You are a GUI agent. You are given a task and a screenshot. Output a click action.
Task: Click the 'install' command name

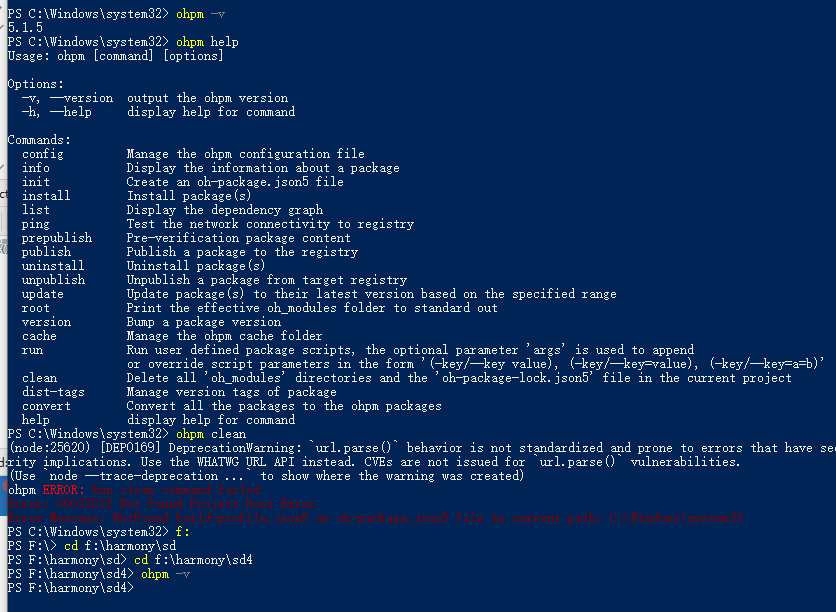(46, 196)
